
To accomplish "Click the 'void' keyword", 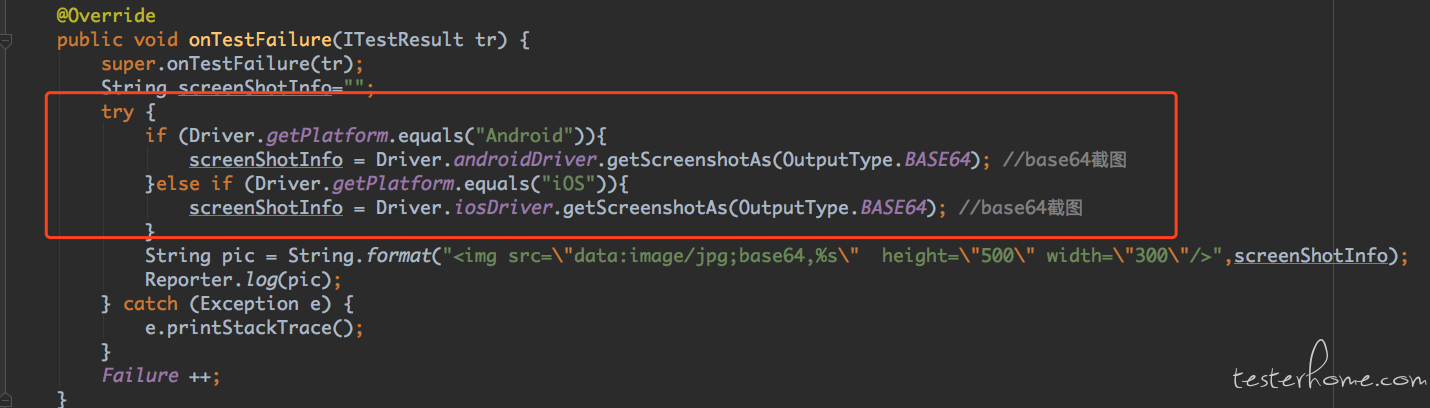I will (156, 40).
